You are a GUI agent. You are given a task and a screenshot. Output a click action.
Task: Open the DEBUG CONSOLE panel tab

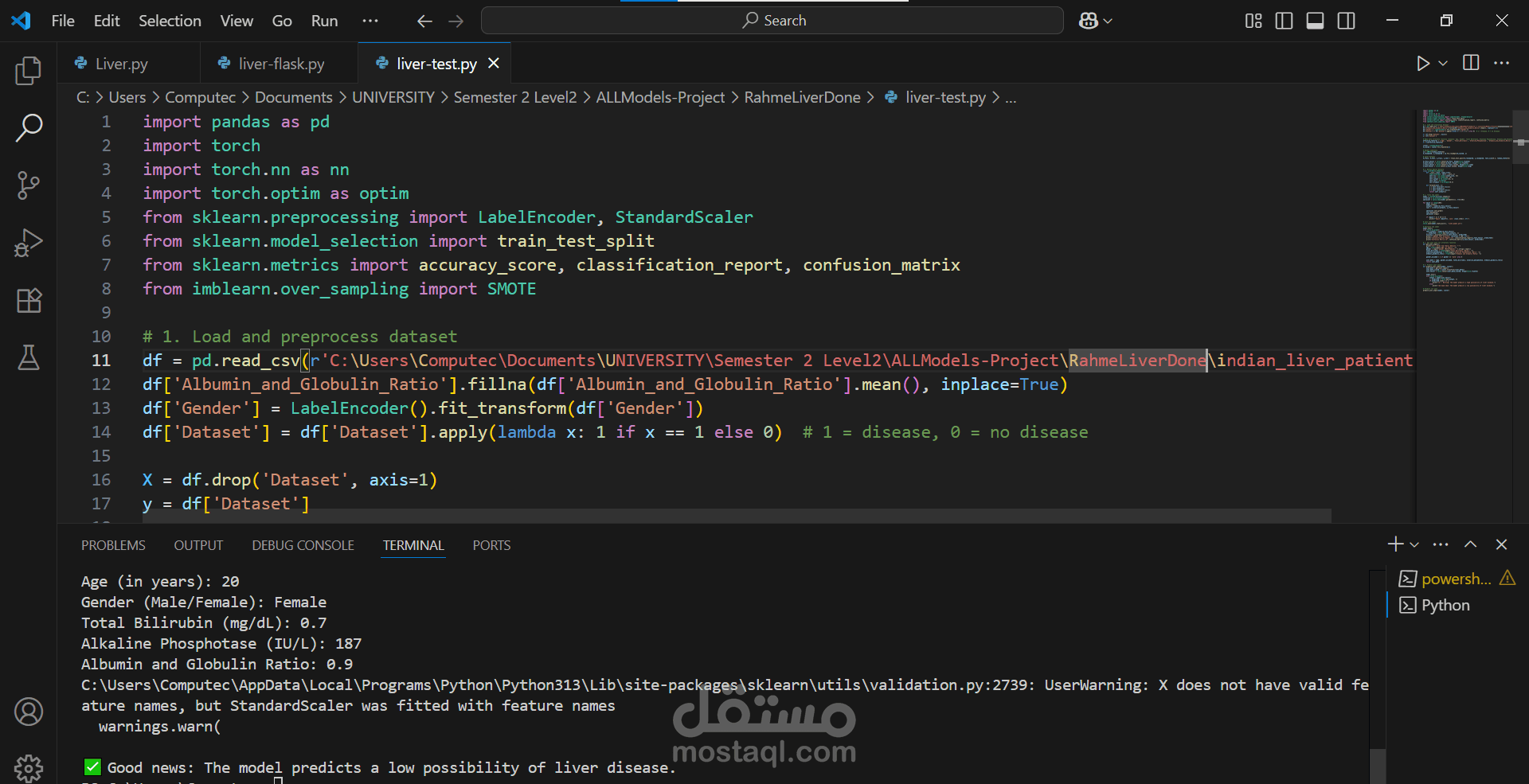[303, 545]
